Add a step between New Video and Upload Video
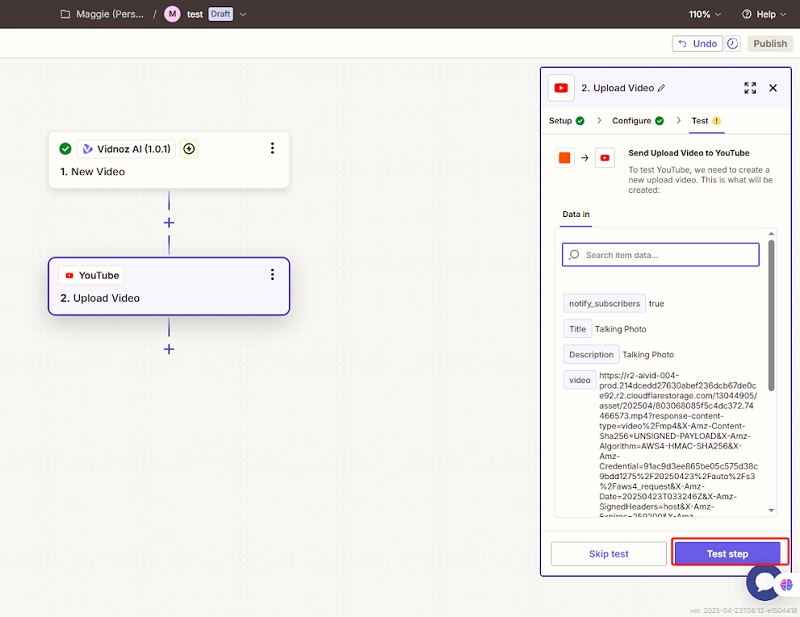This screenshot has height=617, width=800. point(169,223)
